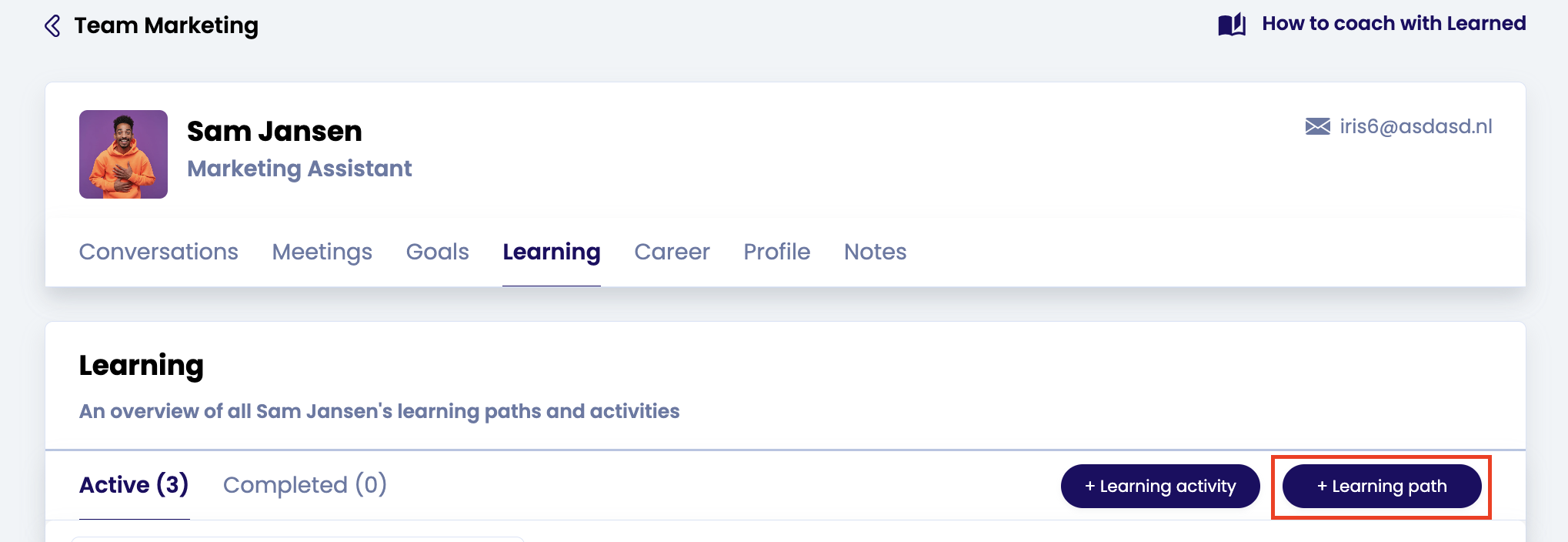Click the envelope mail icon

[x=1317, y=126]
